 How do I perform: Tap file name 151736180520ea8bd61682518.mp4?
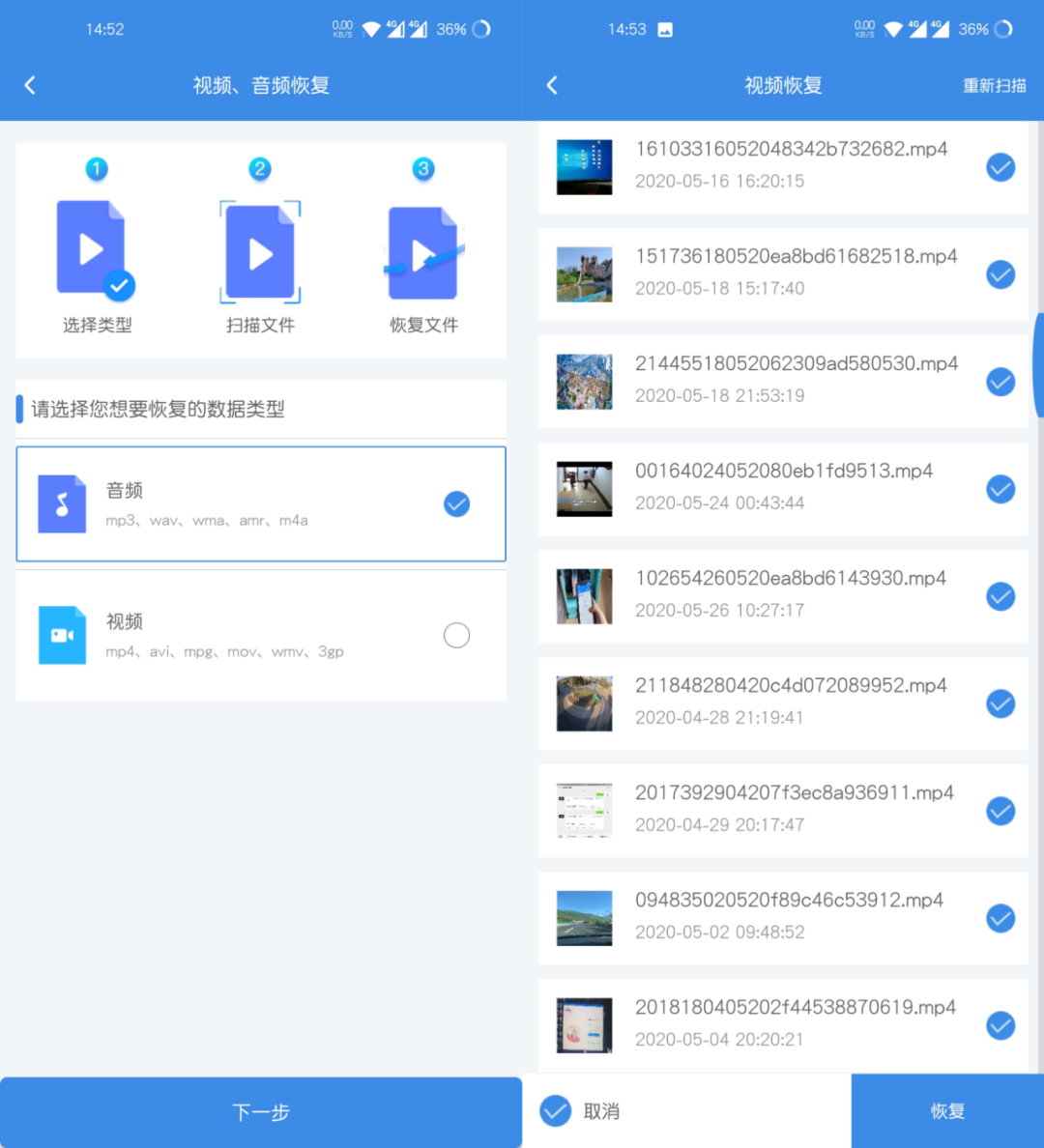point(797,256)
